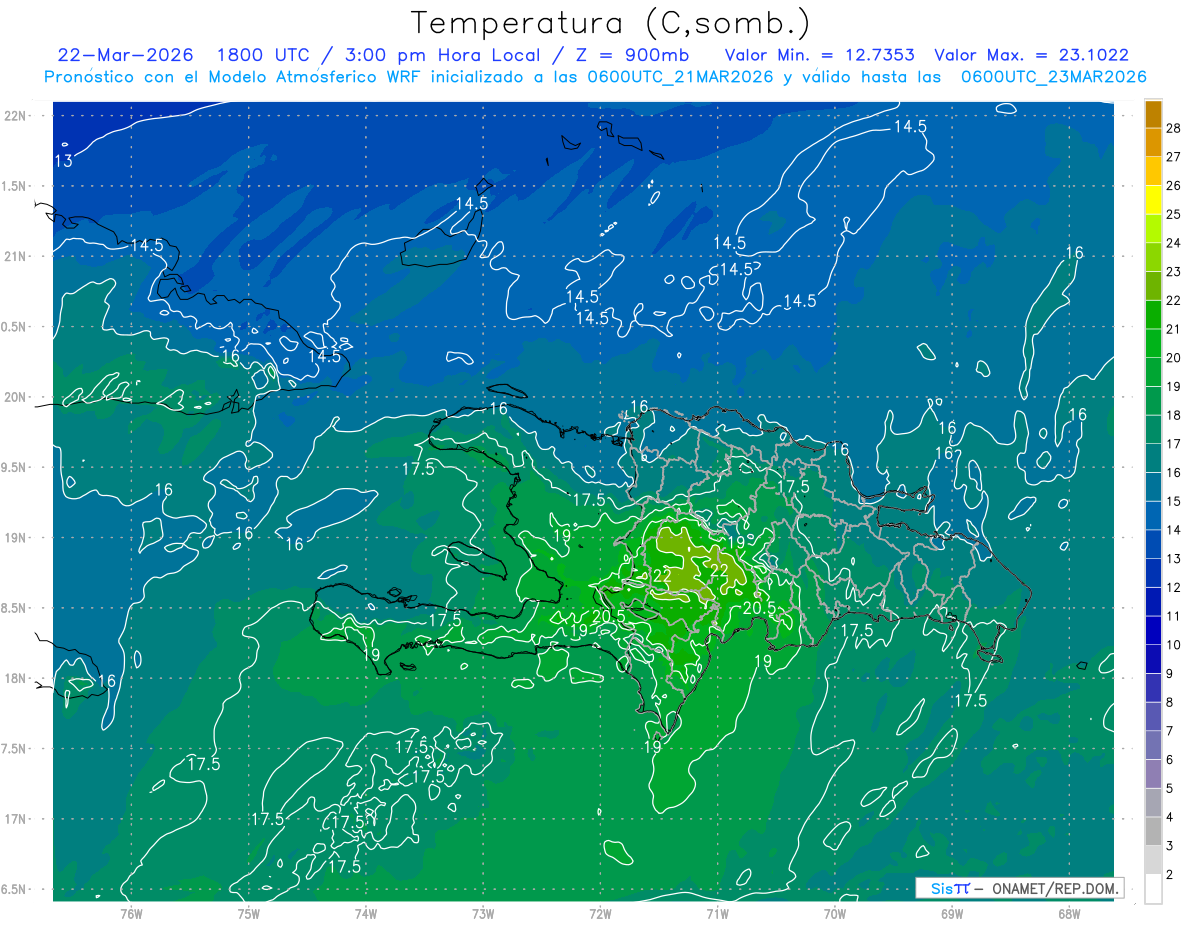Viewport: 1200px width, 927px height.
Task: Click the Temperatura (C,somb.) title
Action: [611, 22]
